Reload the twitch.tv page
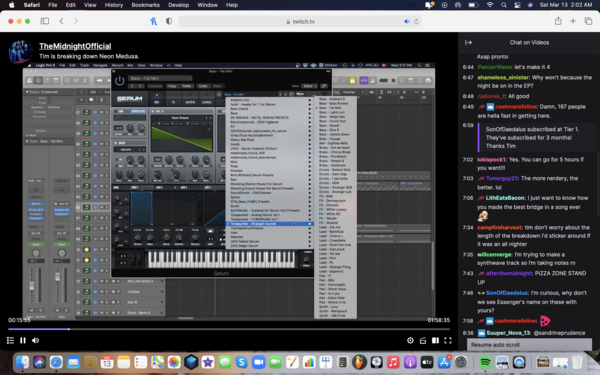Screen dimensions: 600x375 (x=416, y=21)
